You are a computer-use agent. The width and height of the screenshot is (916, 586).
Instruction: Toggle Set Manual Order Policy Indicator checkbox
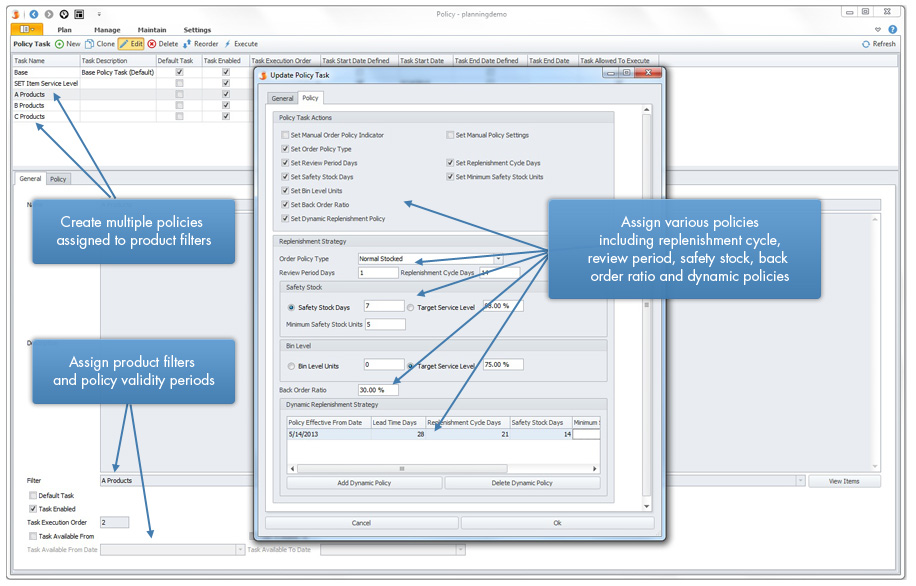coord(285,135)
